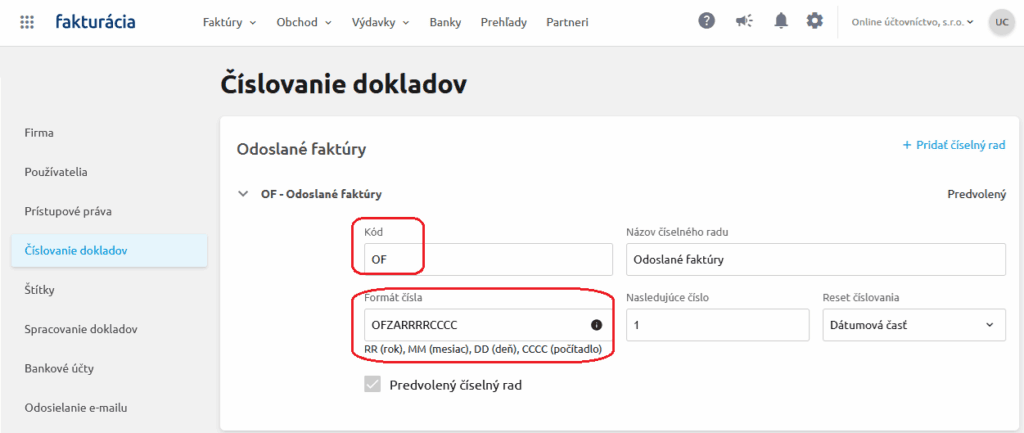Expand the Online účtovníctvo company selector
The image size is (1024, 433).
coord(912,22)
